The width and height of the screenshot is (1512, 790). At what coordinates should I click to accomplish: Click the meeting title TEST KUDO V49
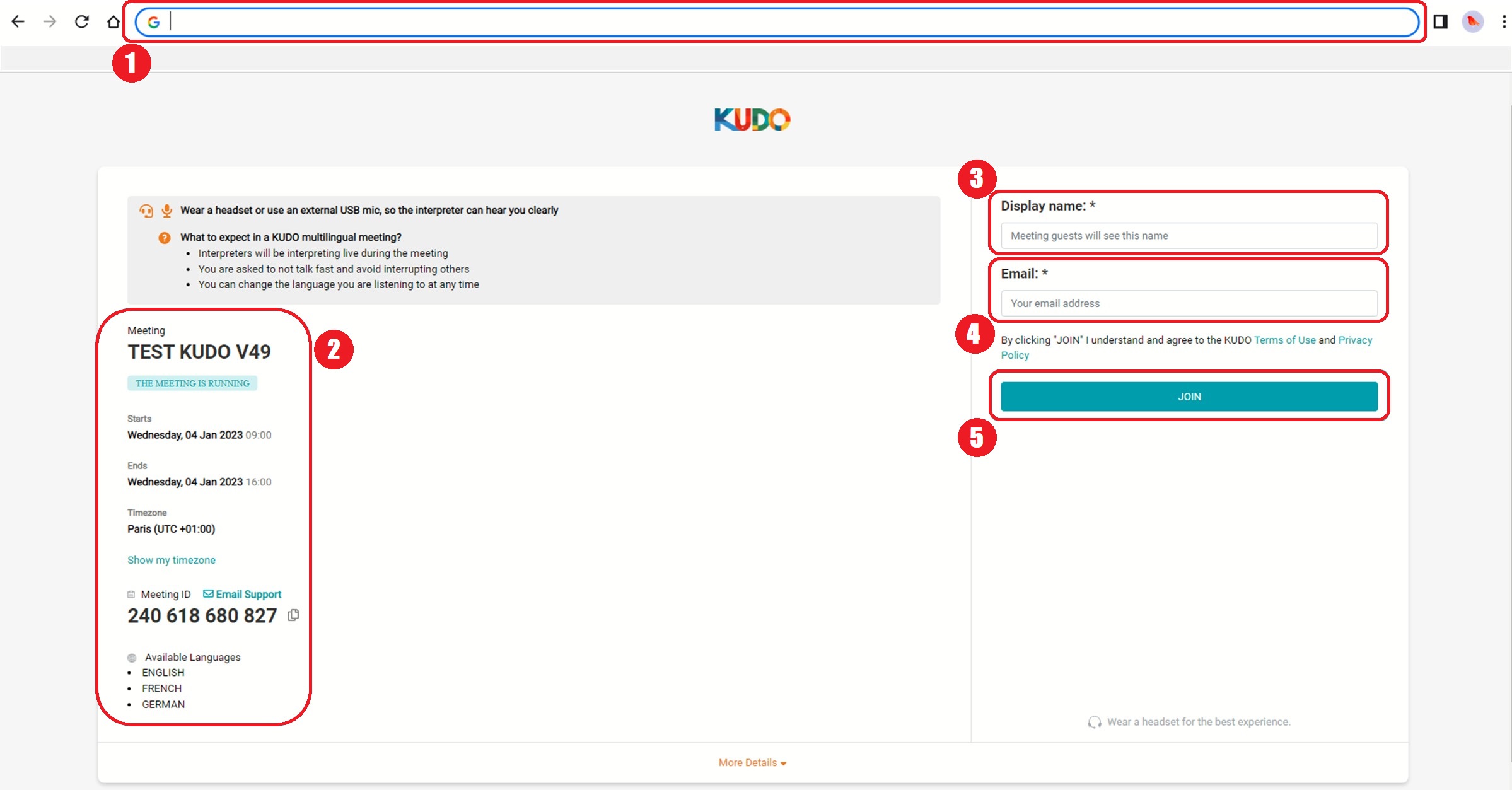[x=199, y=352]
